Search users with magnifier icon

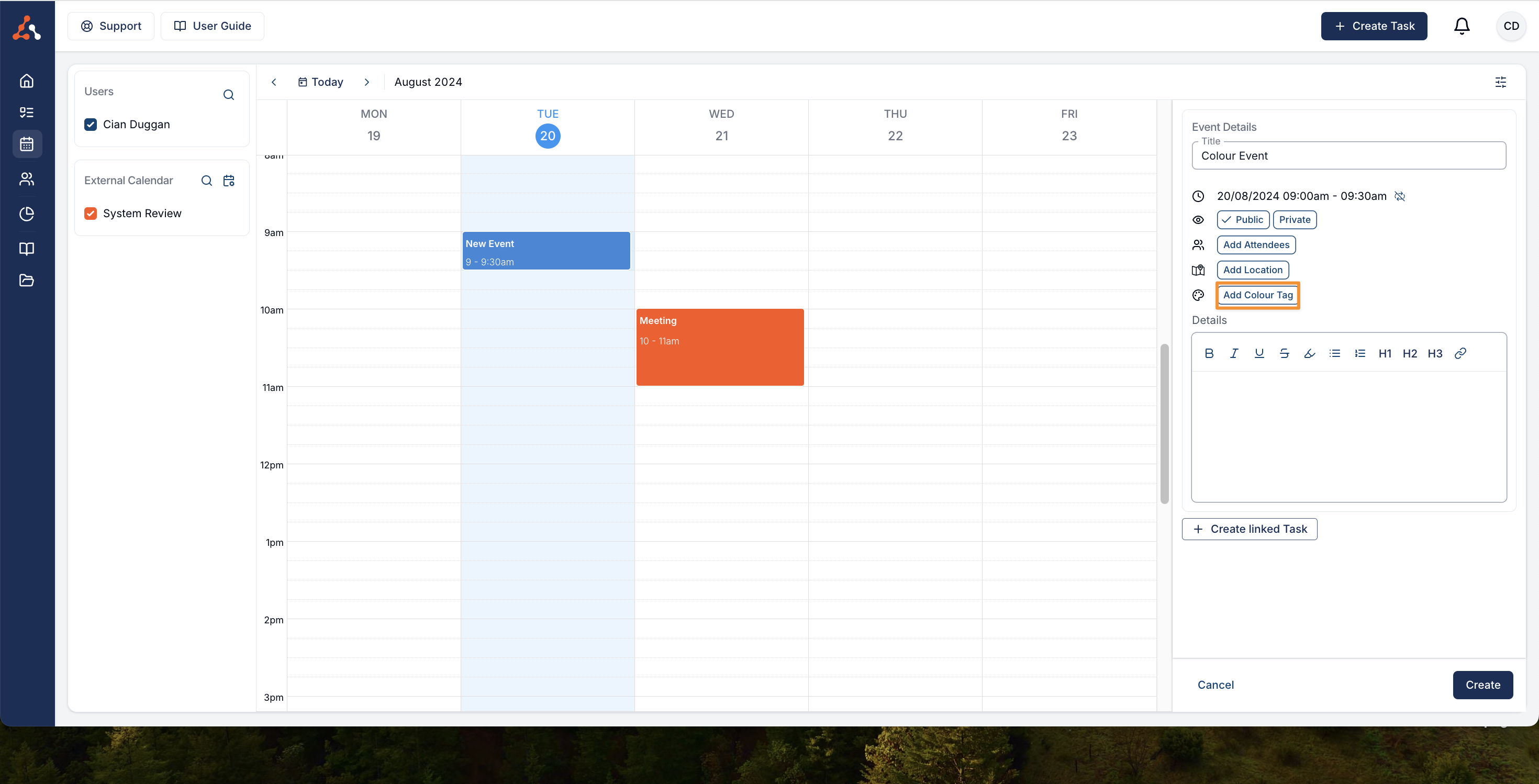(x=229, y=95)
